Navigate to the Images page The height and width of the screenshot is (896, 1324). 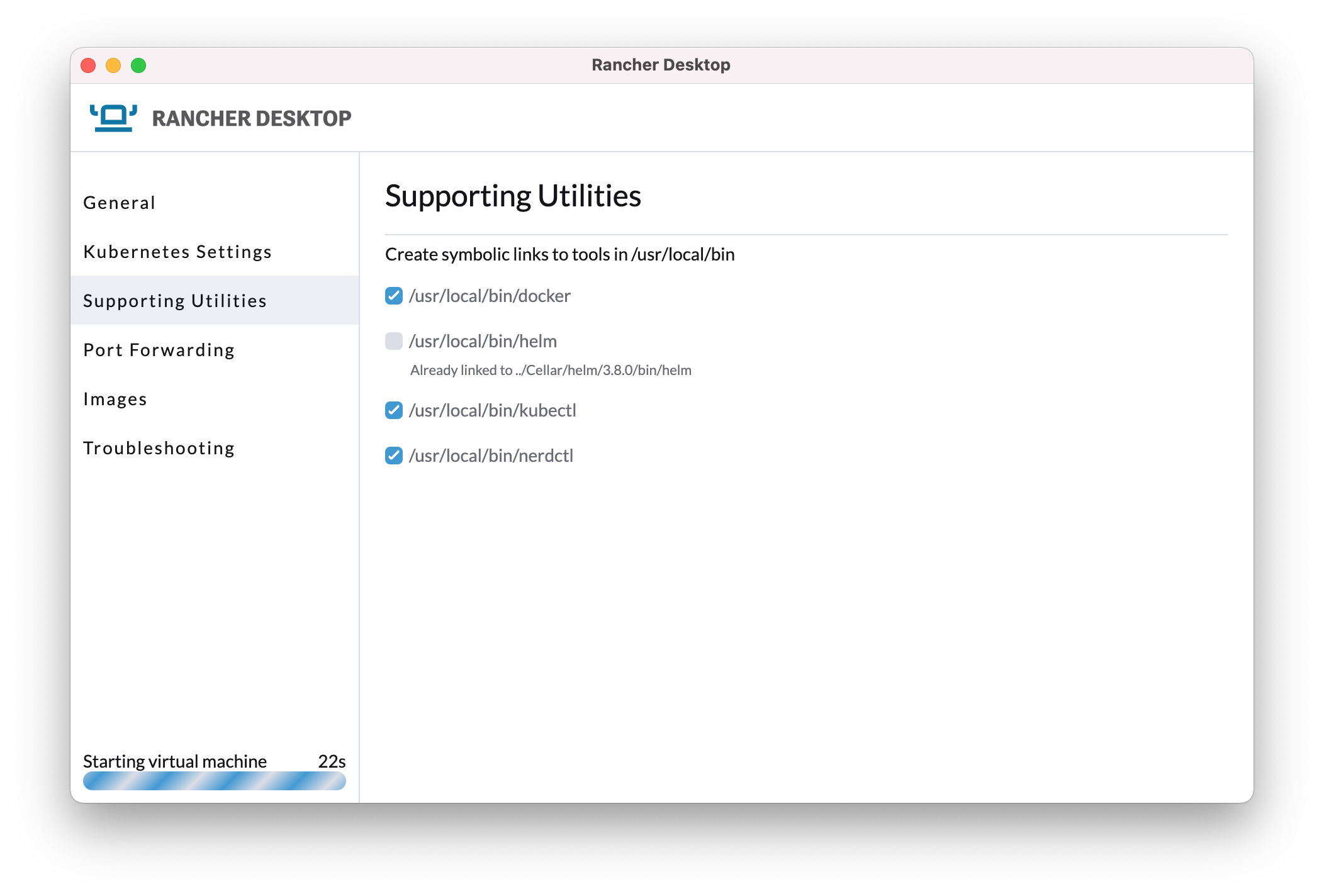[115, 398]
